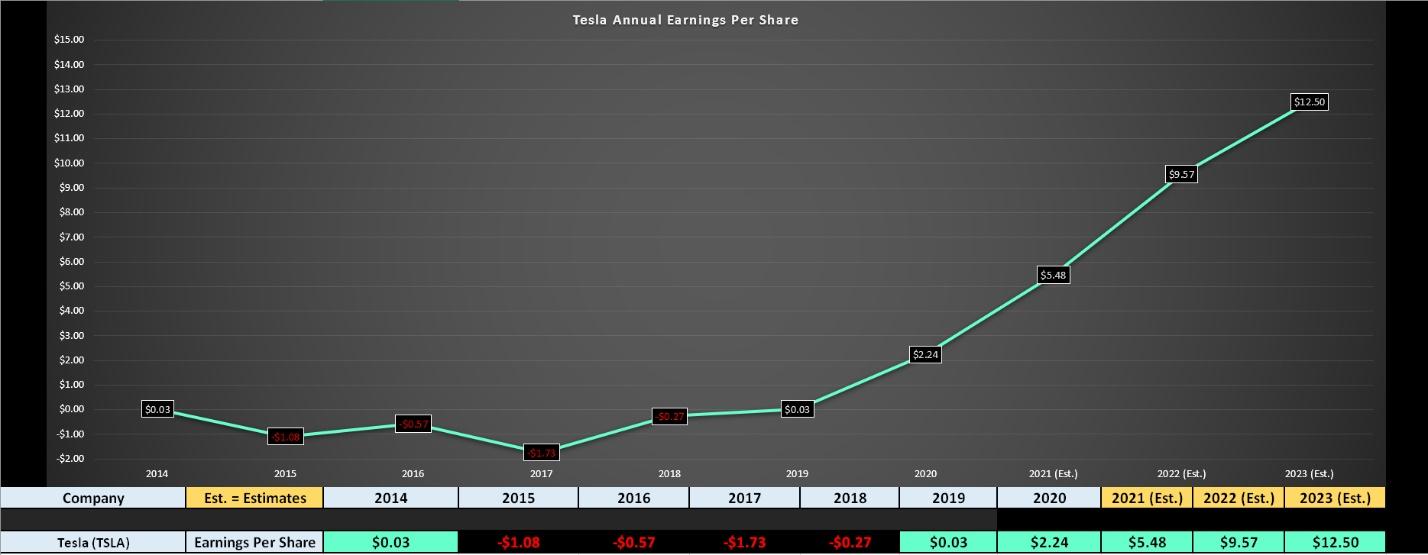The height and width of the screenshot is (555, 1428).
Task: Click the 2023 (Est.) x-axis label under chart
Action: click(x=1309, y=474)
